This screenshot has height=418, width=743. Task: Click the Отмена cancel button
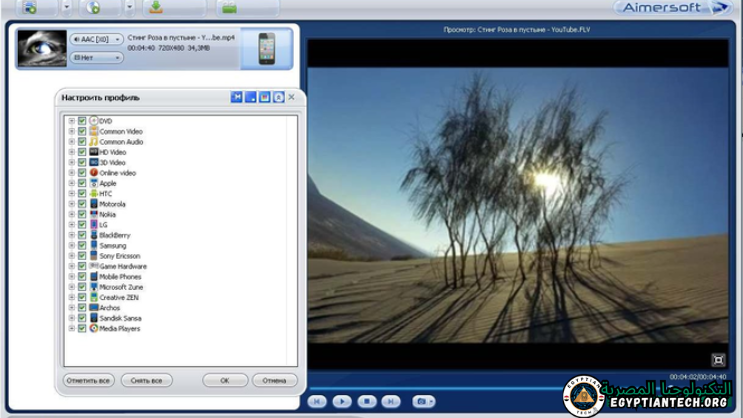coord(274,380)
